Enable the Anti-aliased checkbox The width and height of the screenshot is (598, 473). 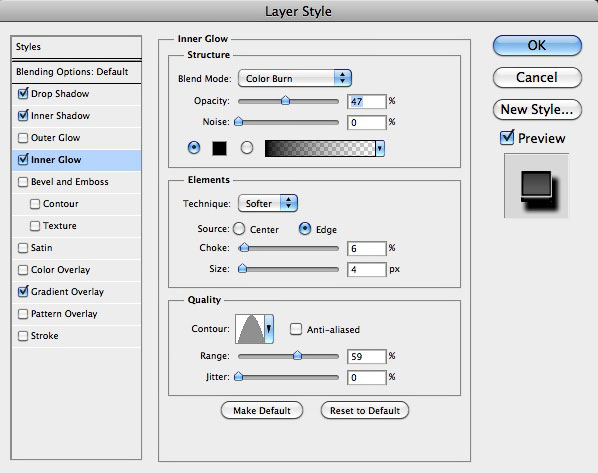pos(296,329)
